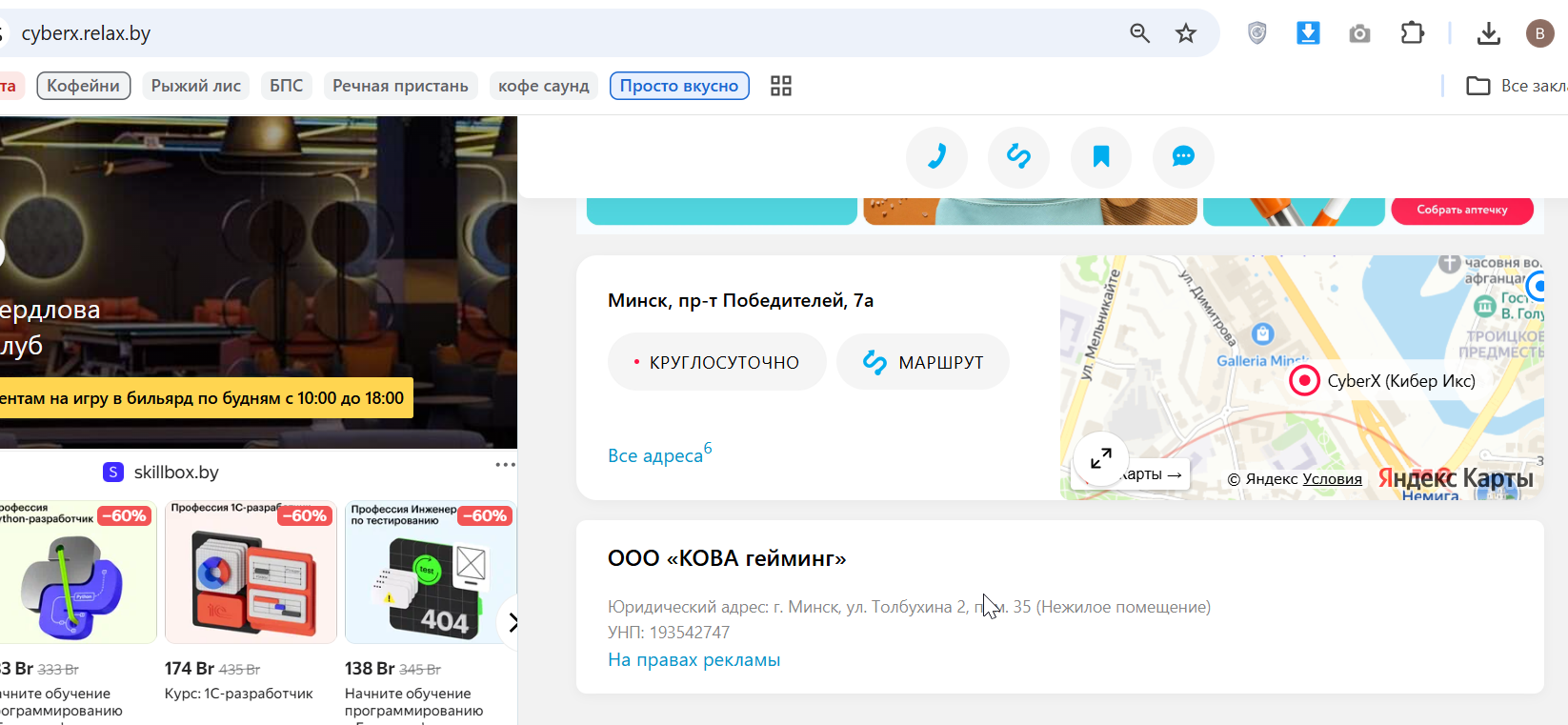This screenshot has width=1568, height=725.
Task: Open chat with the message bubble icon
Action: [1183, 156]
